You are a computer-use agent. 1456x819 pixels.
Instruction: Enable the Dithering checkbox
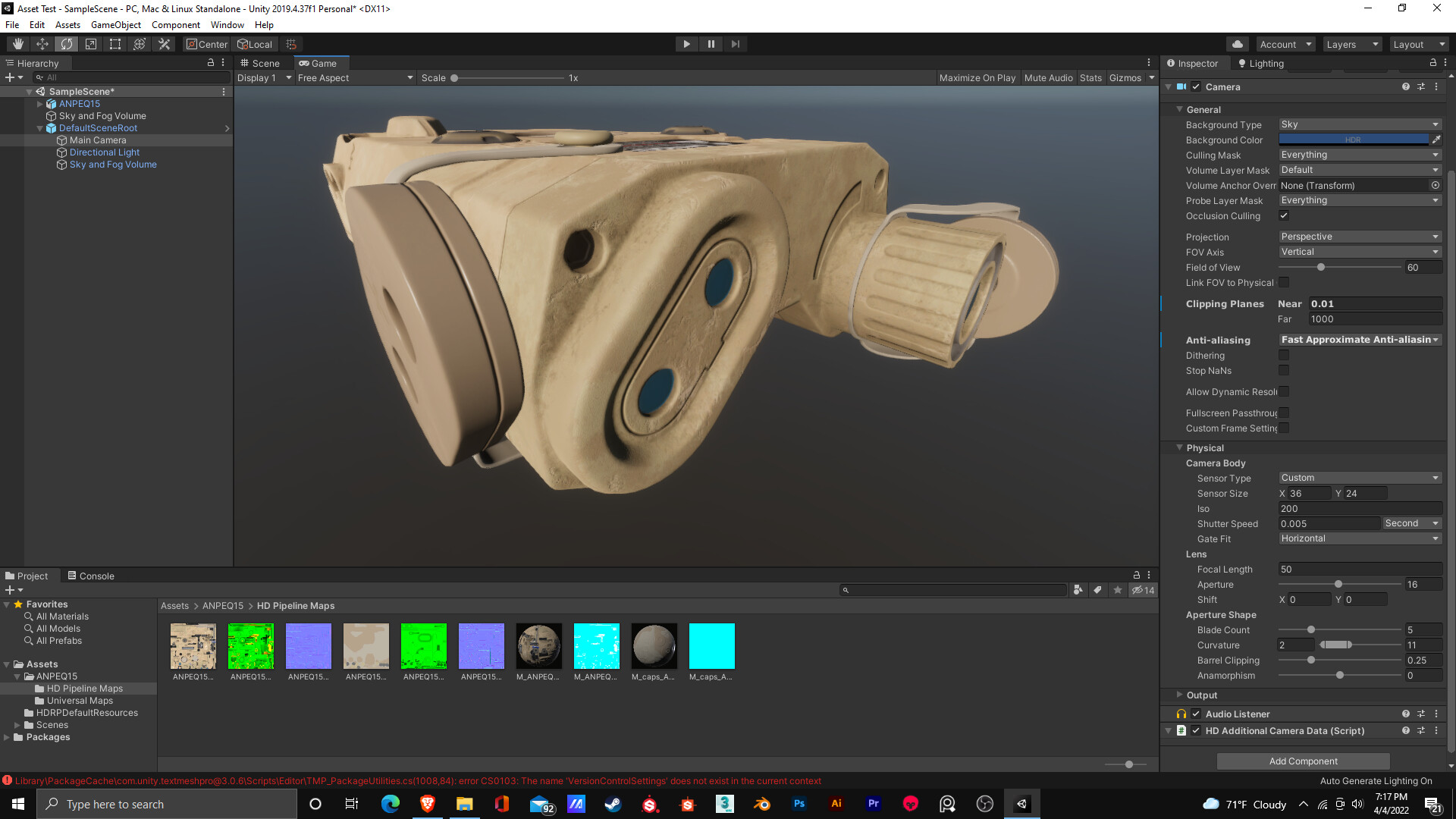click(1284, 356)
